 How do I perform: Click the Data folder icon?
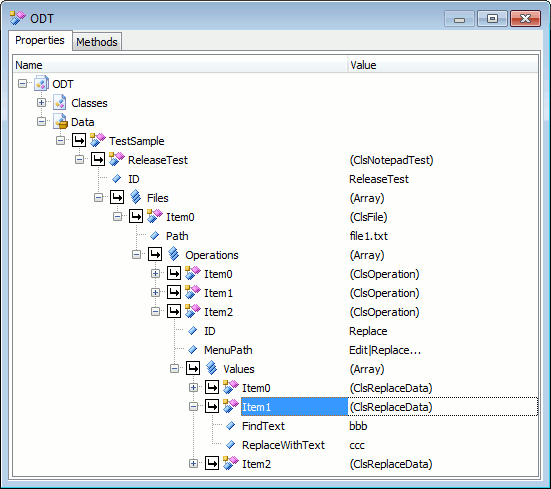point(60,122)
